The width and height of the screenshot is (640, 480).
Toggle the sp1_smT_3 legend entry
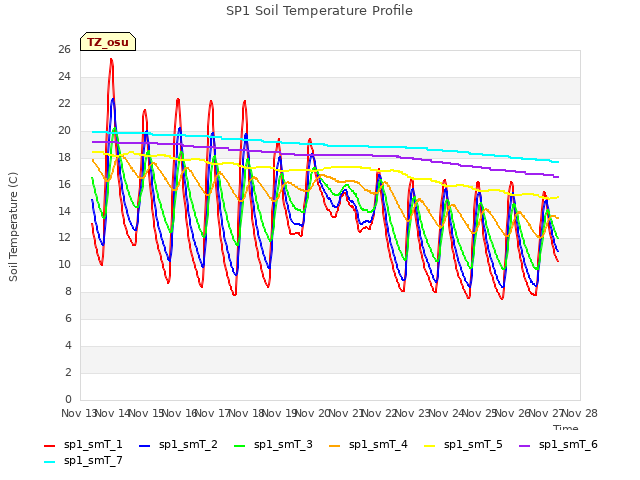(273, 444)
